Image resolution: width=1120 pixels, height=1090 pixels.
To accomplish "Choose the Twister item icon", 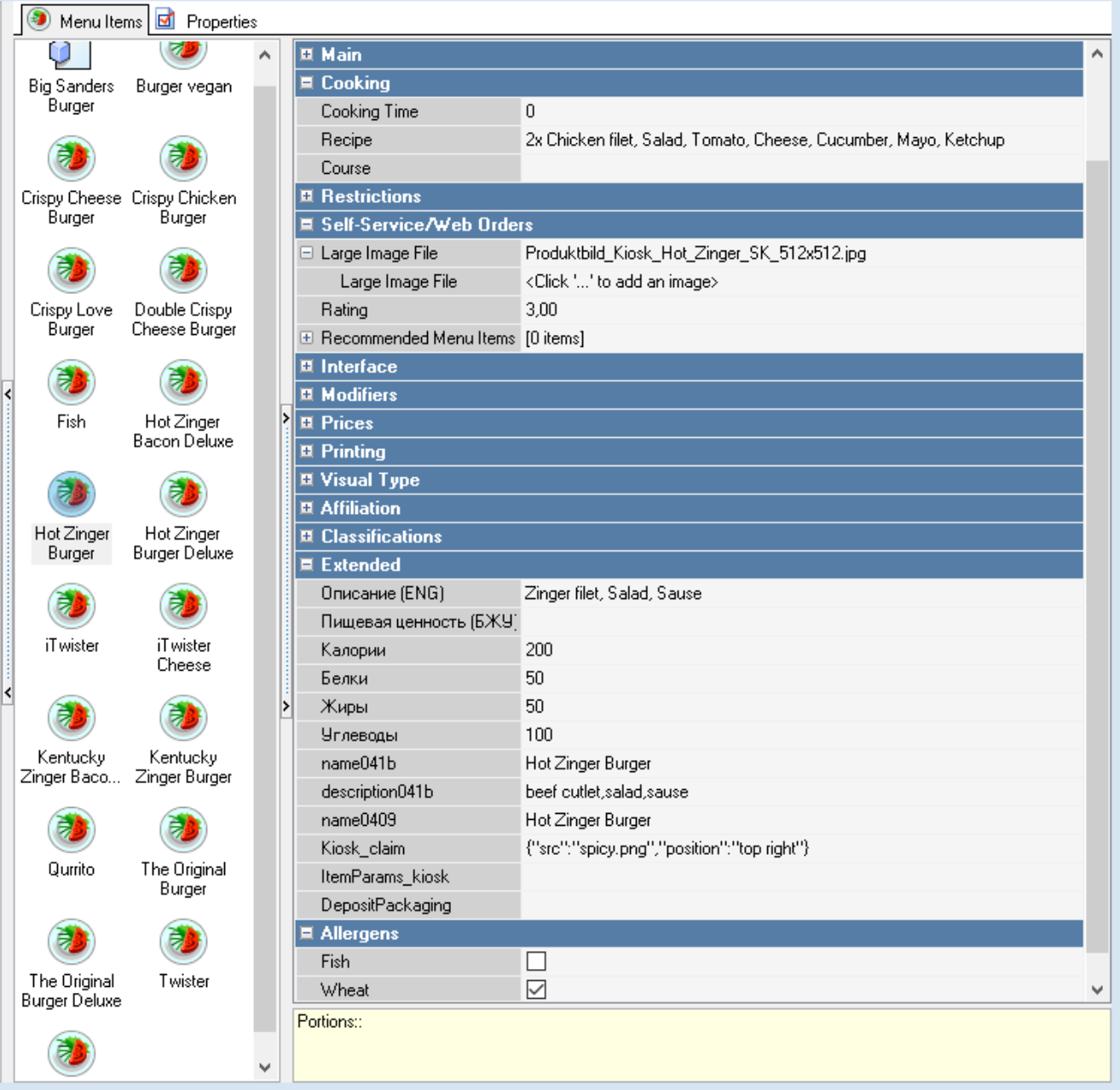I will (x=183, y=941).
